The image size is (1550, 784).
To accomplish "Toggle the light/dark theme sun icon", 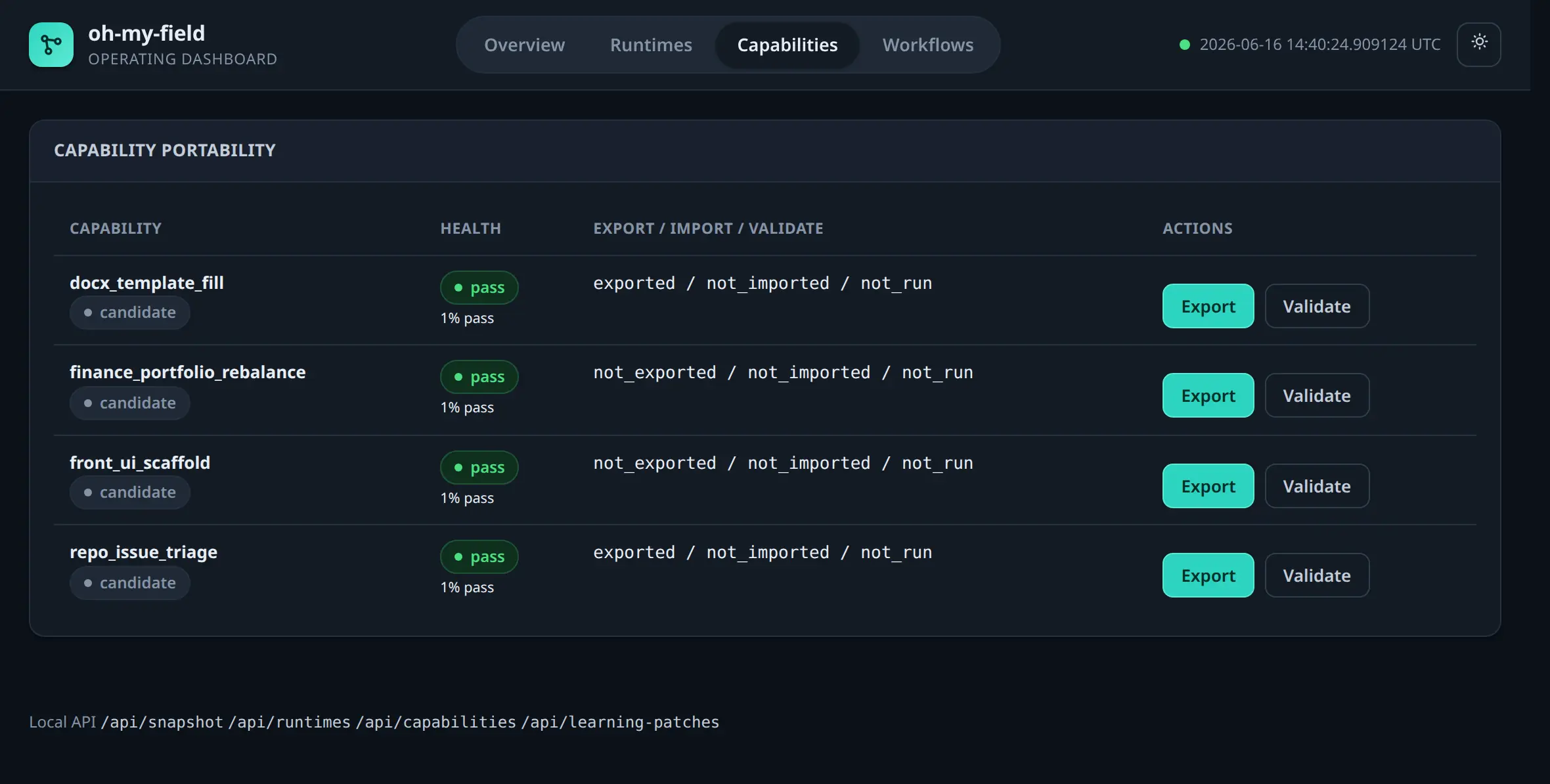I will click(1479, 44).
